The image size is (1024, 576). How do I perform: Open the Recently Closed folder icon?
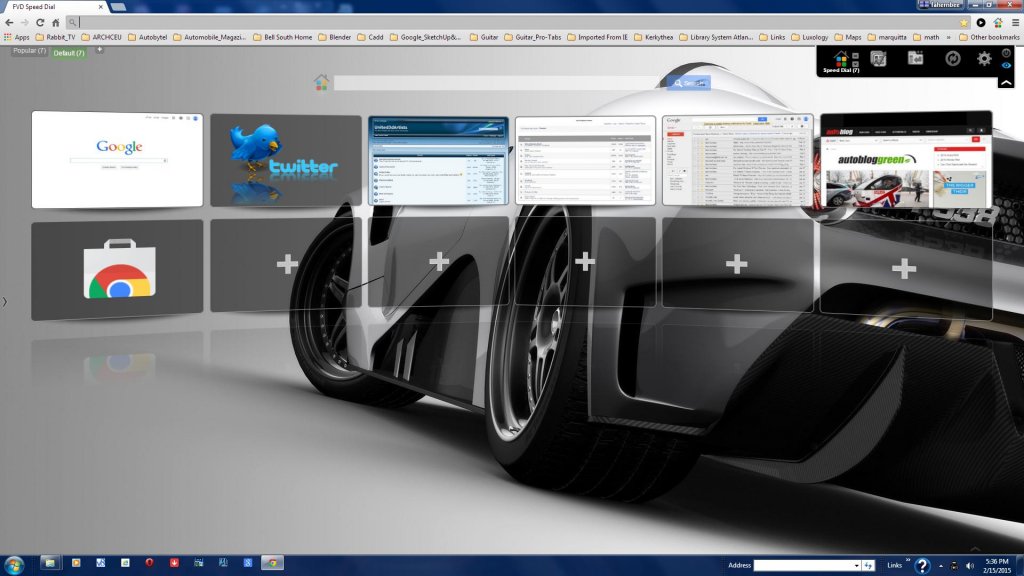click(x=916, y=59)
